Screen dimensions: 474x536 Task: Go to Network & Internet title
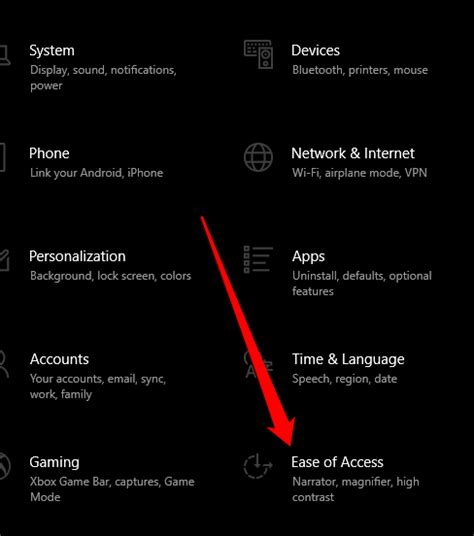353,153
